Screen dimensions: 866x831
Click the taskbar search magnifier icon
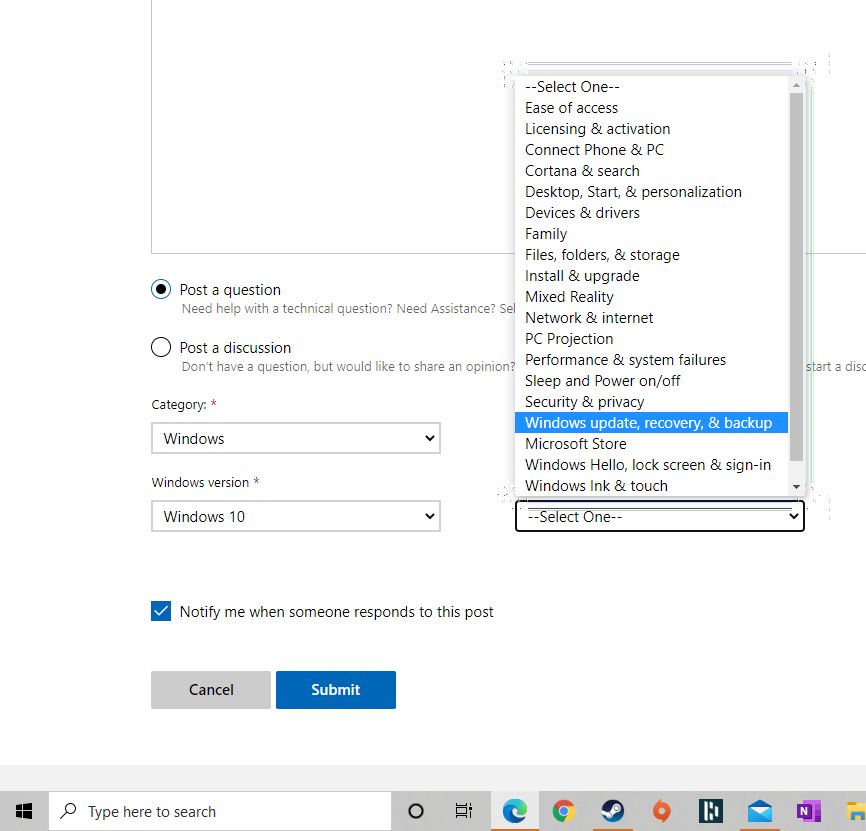point(68,811)
